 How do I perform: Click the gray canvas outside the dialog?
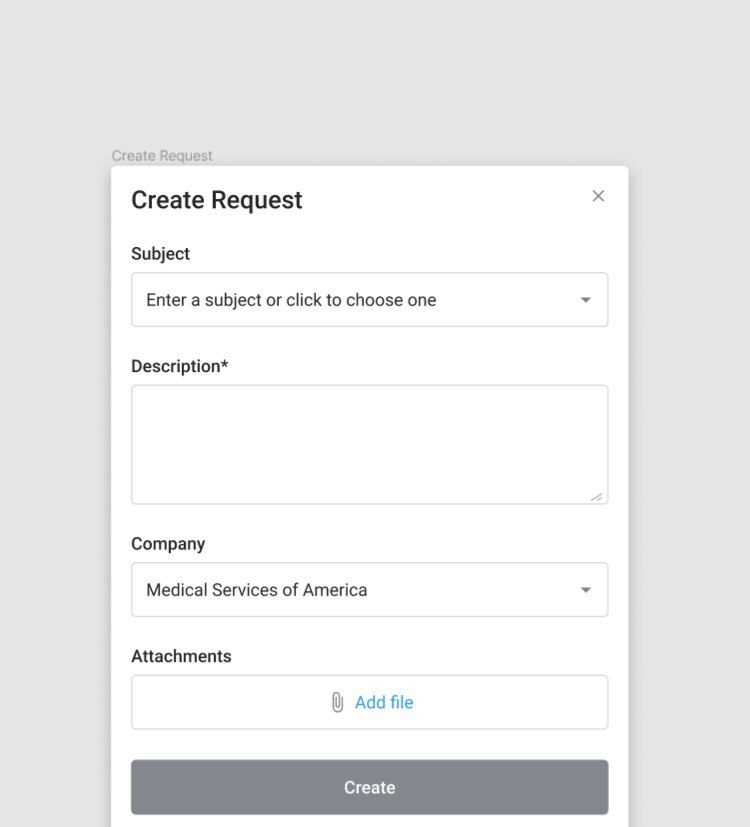click(369, 74)
